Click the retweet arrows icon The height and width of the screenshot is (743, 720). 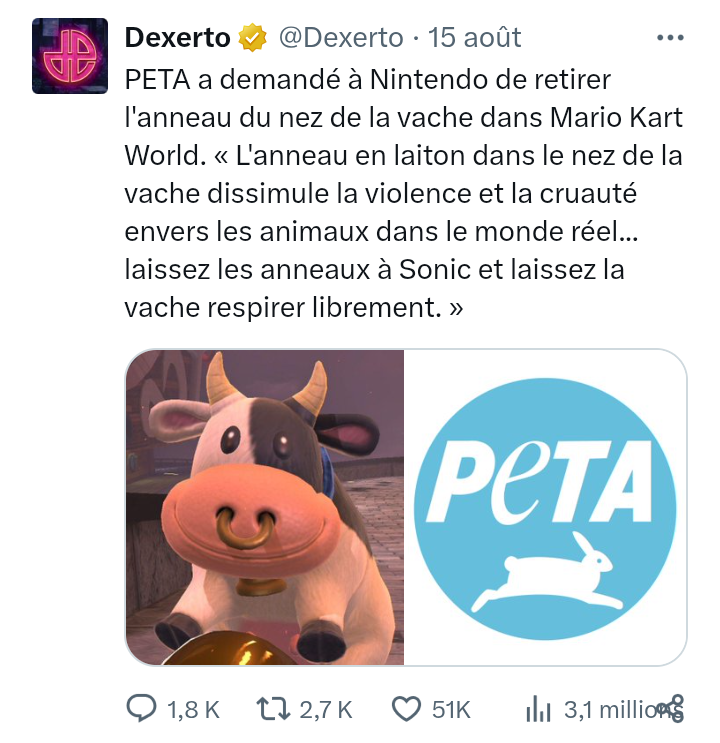point(273,709)
